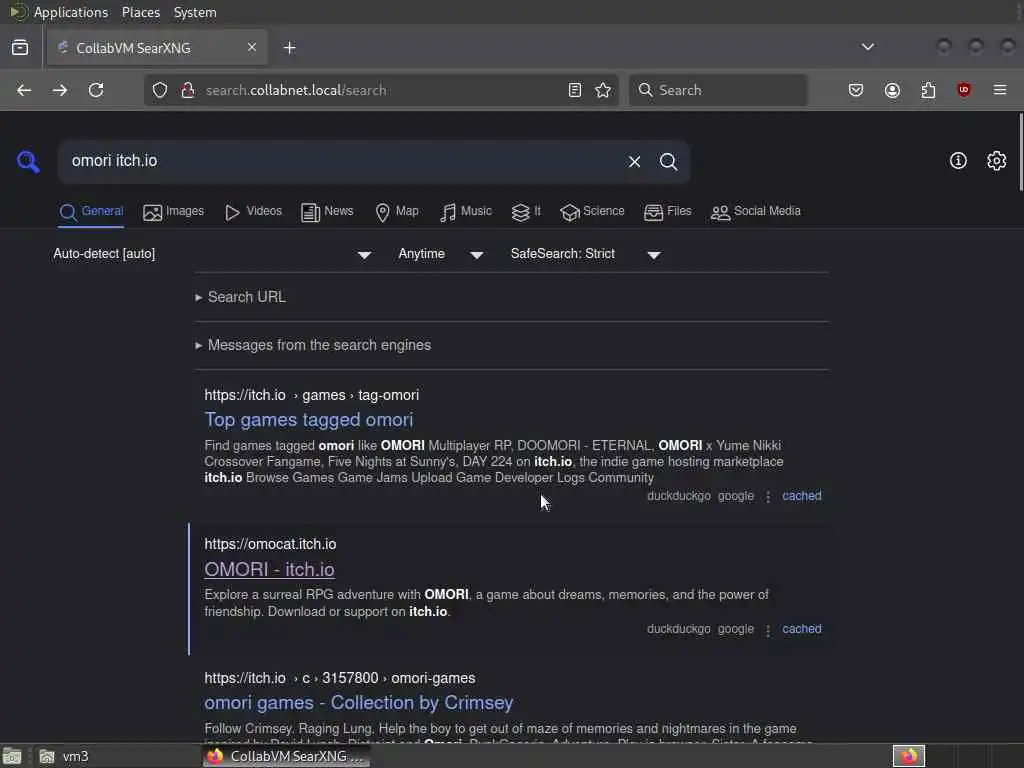List all tabs with the chevron
This screenshot has width=1024, height=768.
(x=868, y=47)
